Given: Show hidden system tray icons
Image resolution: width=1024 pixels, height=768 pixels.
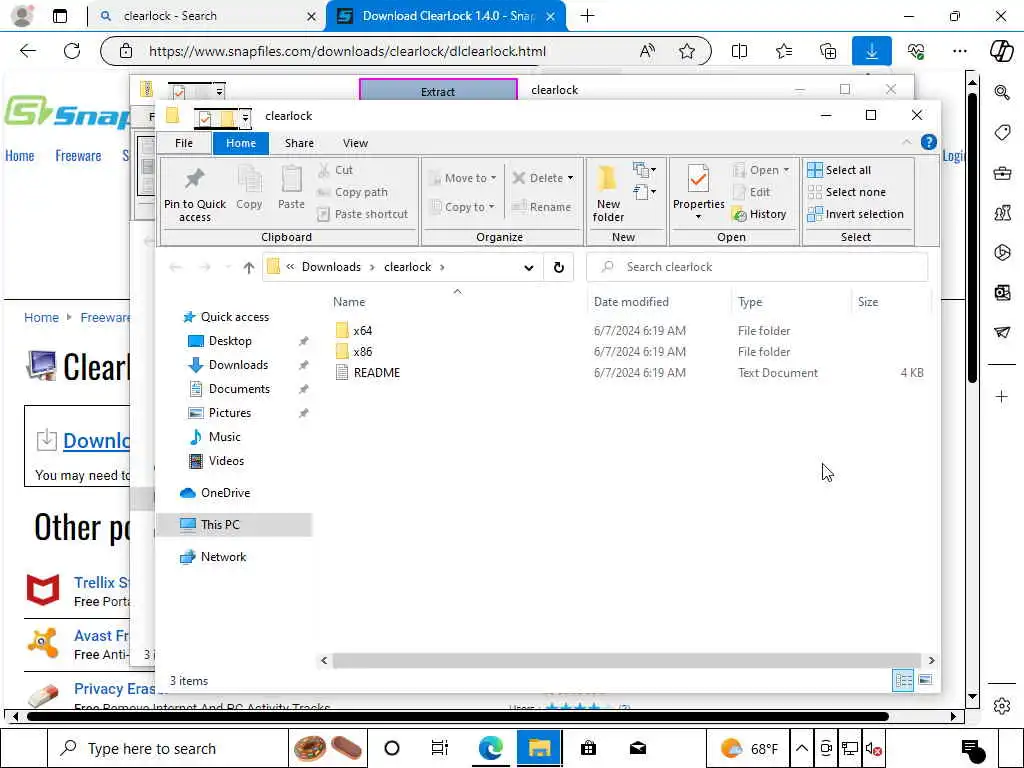Looking at the screenshot, I should (x=801, y=748).
